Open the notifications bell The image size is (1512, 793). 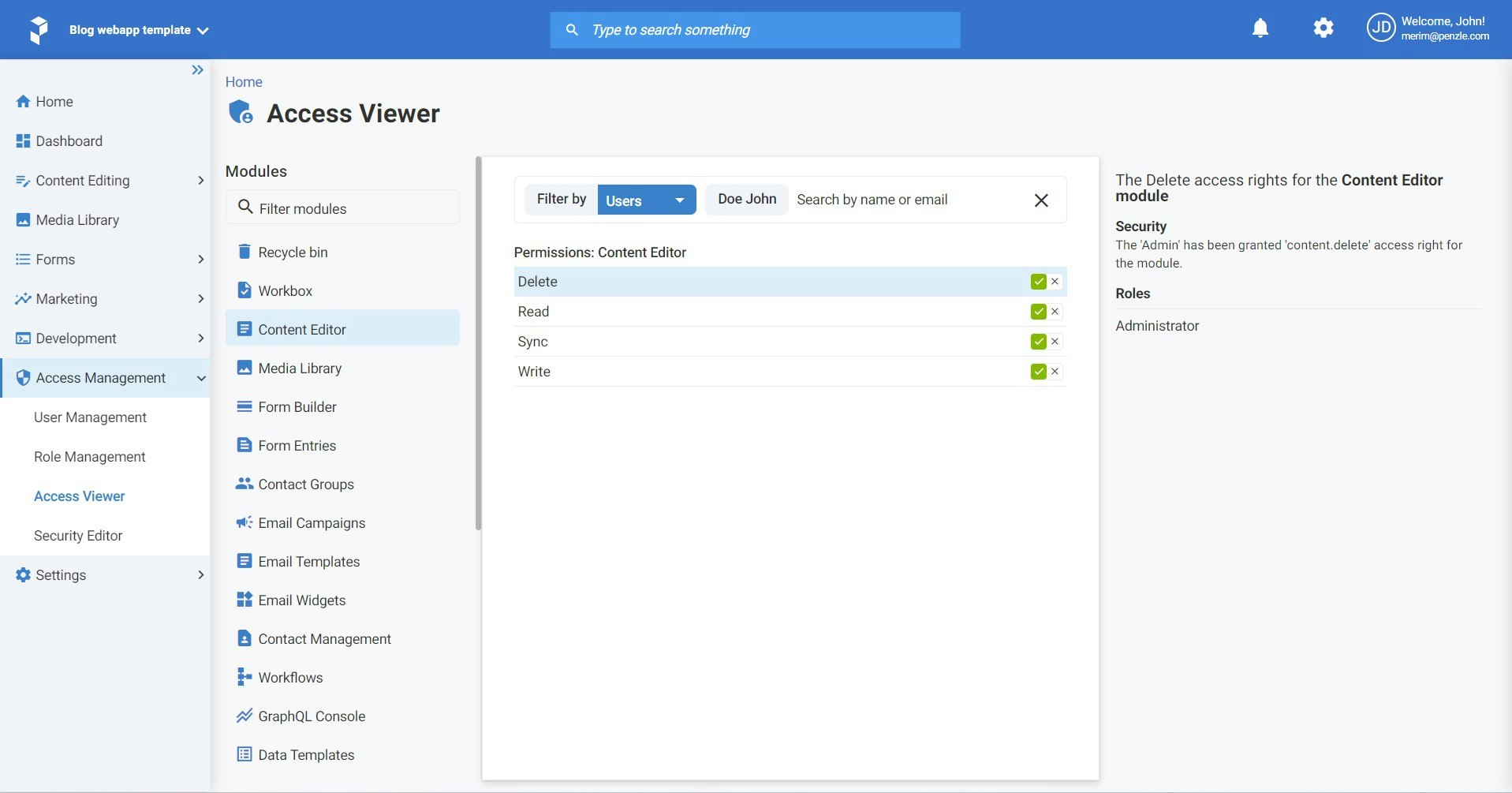[x=1260, y=28]
